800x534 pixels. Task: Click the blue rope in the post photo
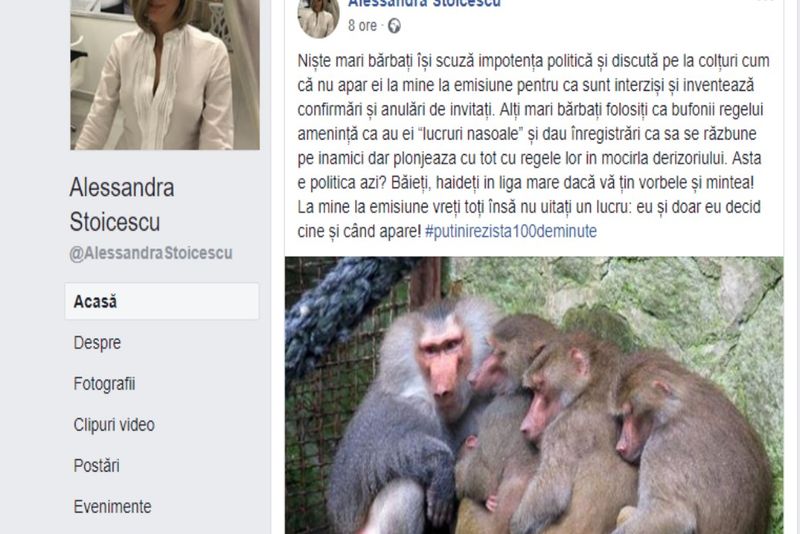[342, 308]
